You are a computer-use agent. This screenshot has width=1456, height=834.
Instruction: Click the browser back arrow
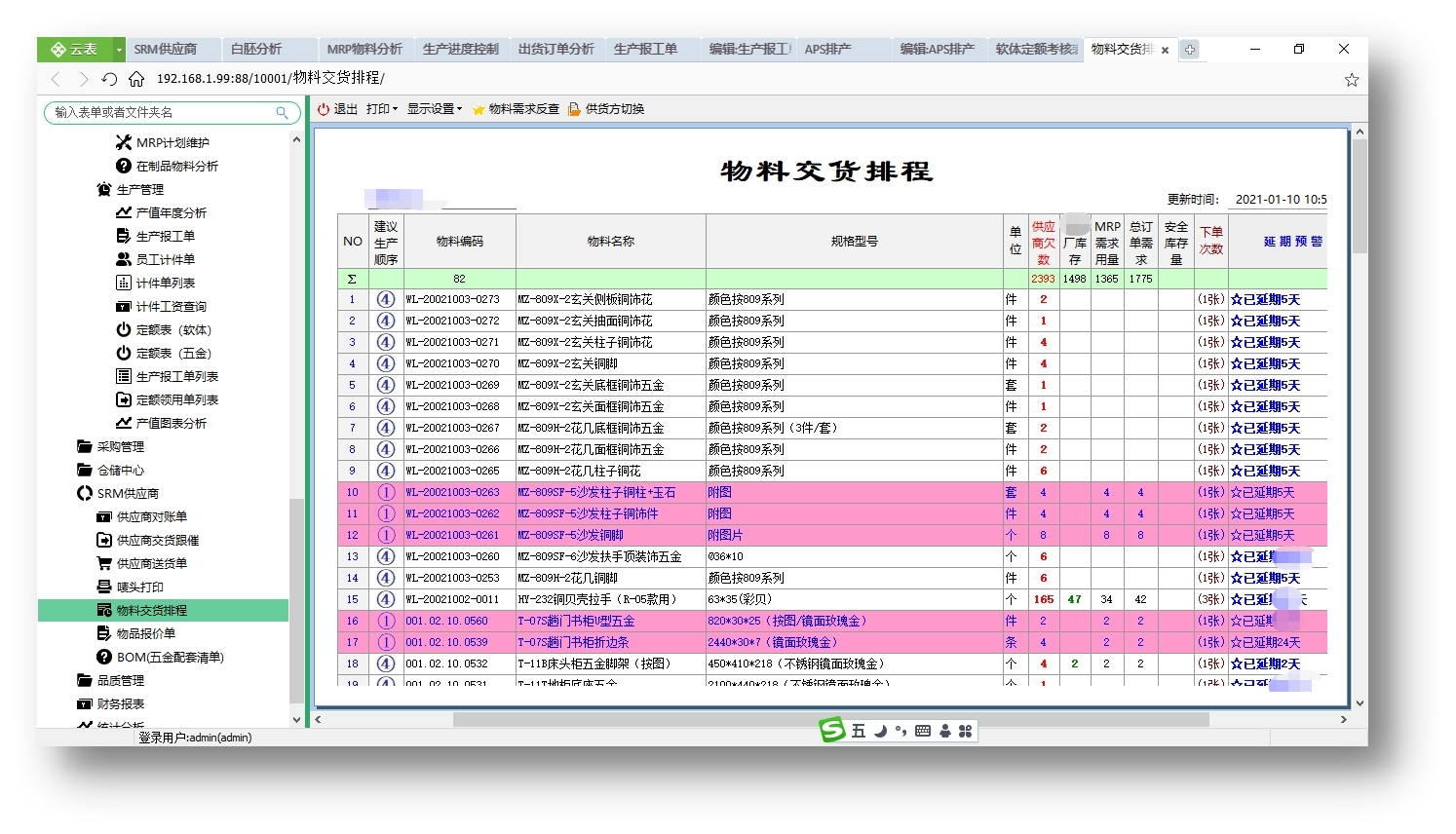(x=56, y=79)
